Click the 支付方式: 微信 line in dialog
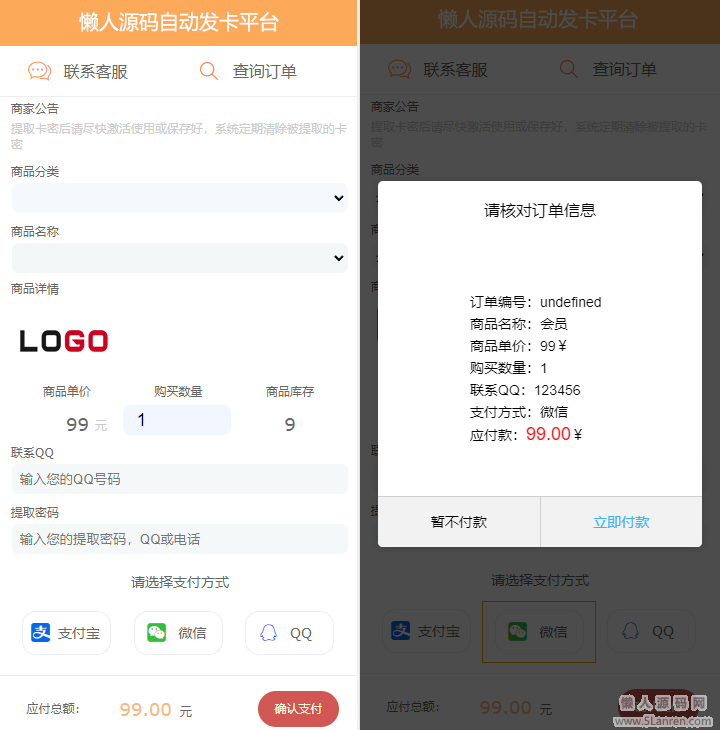720x730 pixels. 518,412
